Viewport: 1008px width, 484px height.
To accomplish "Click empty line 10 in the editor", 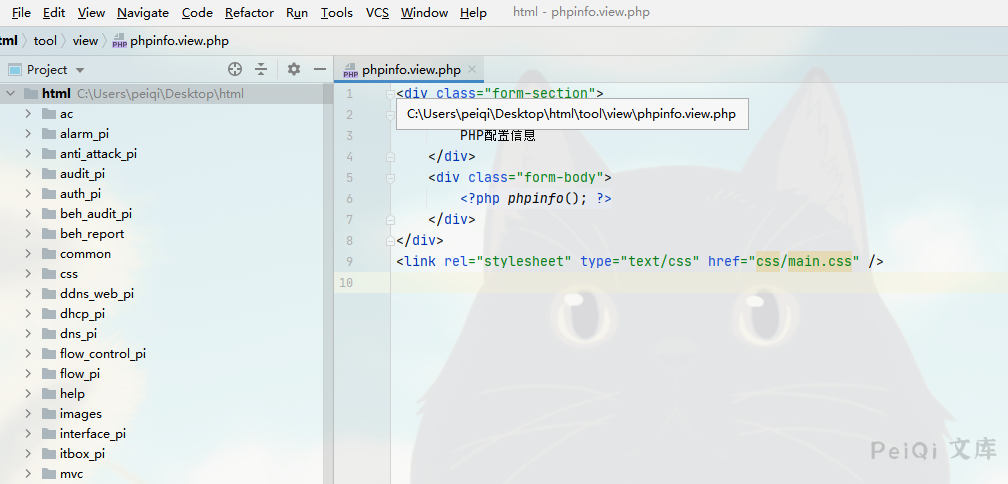I will [600, 283].
